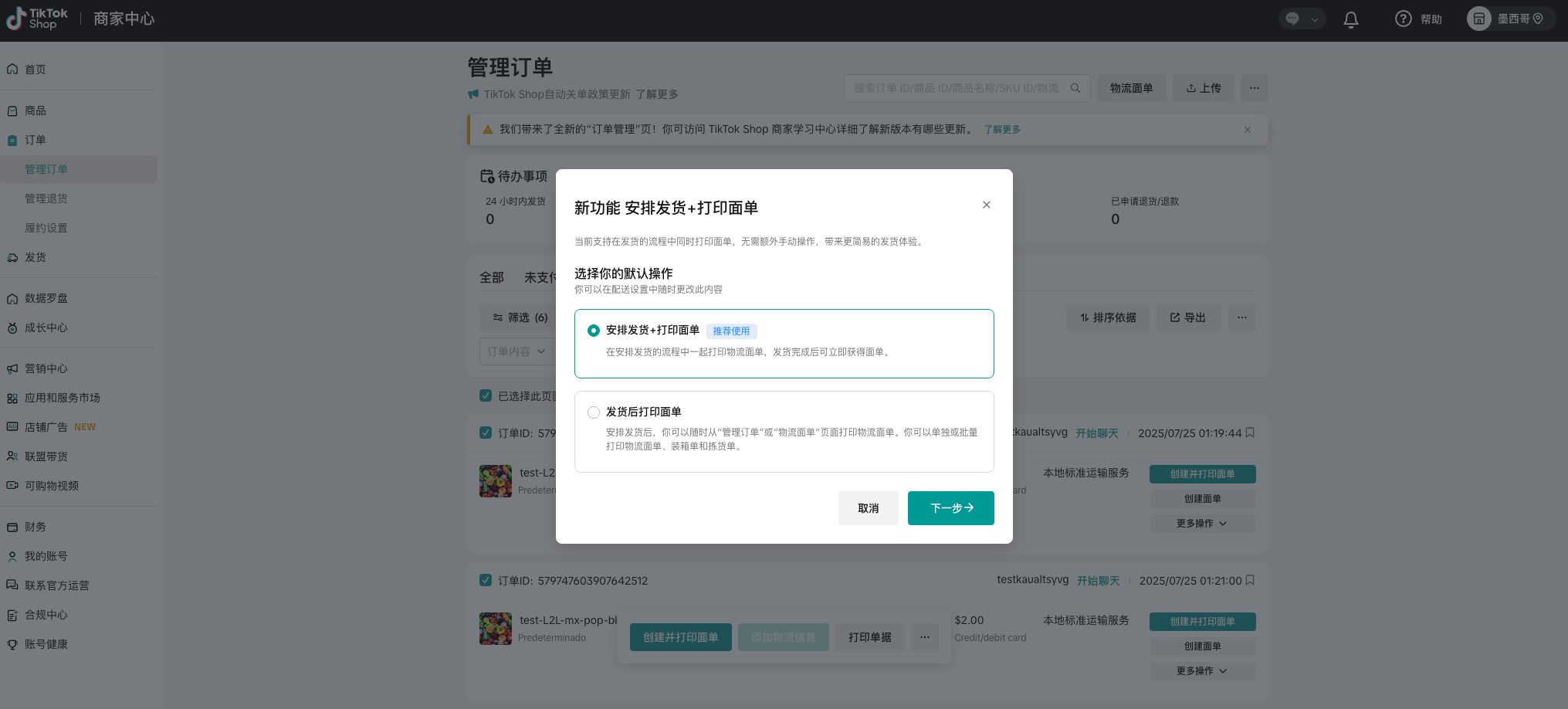Select 发货后打印面单 radio option
This screenshot has width=1568, height=709.
tap(594, 412)
